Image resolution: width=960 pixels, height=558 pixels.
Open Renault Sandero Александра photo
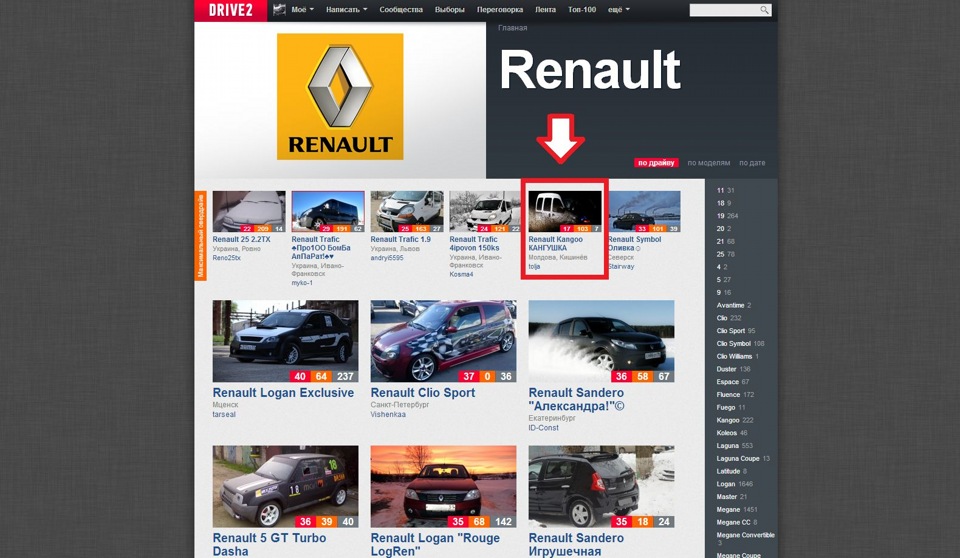[601, 341]
